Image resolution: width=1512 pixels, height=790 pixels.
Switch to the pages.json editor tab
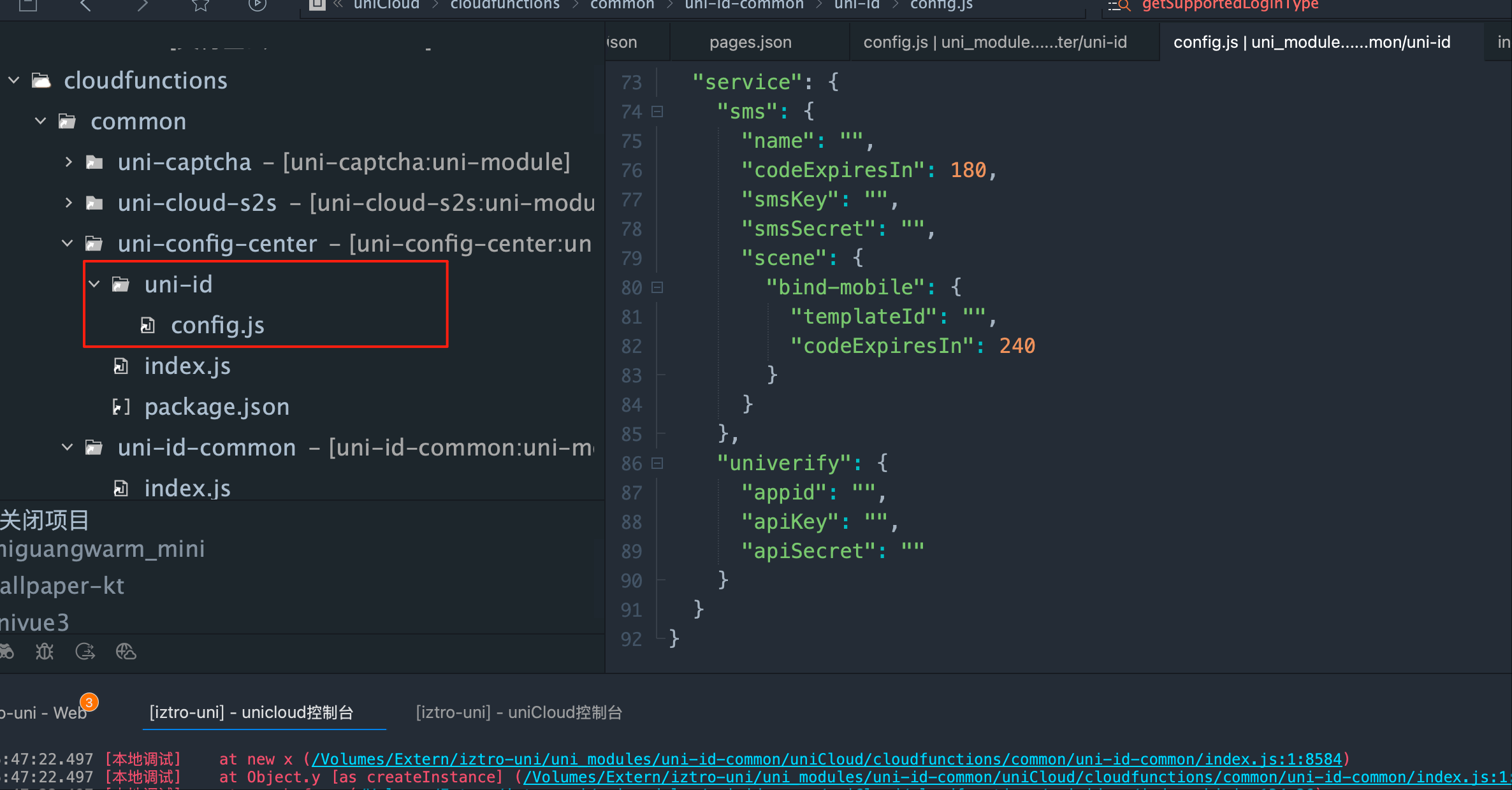(x=750, y=42)
